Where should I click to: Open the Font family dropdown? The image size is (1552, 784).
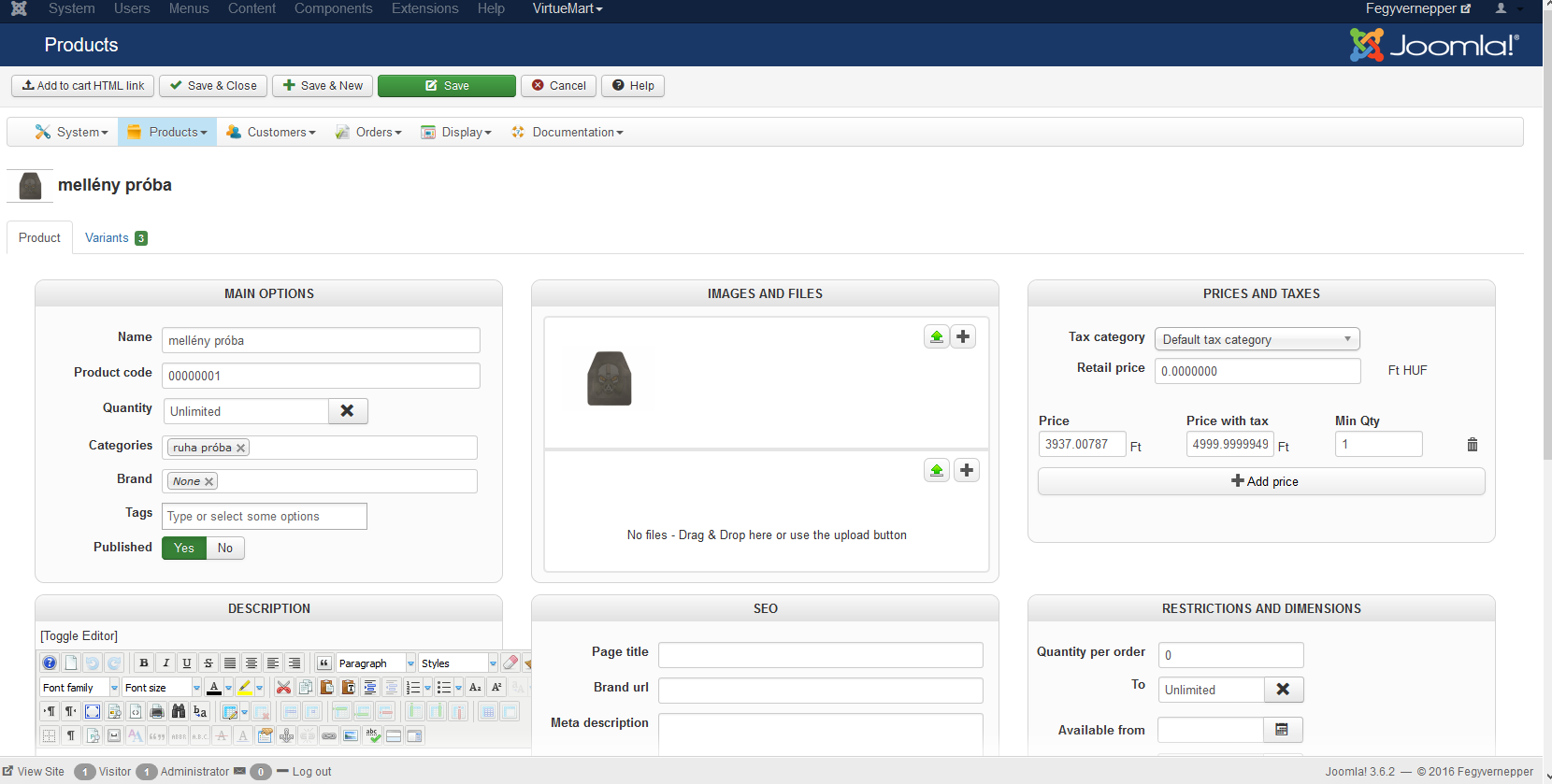click(x=80, y=687)
